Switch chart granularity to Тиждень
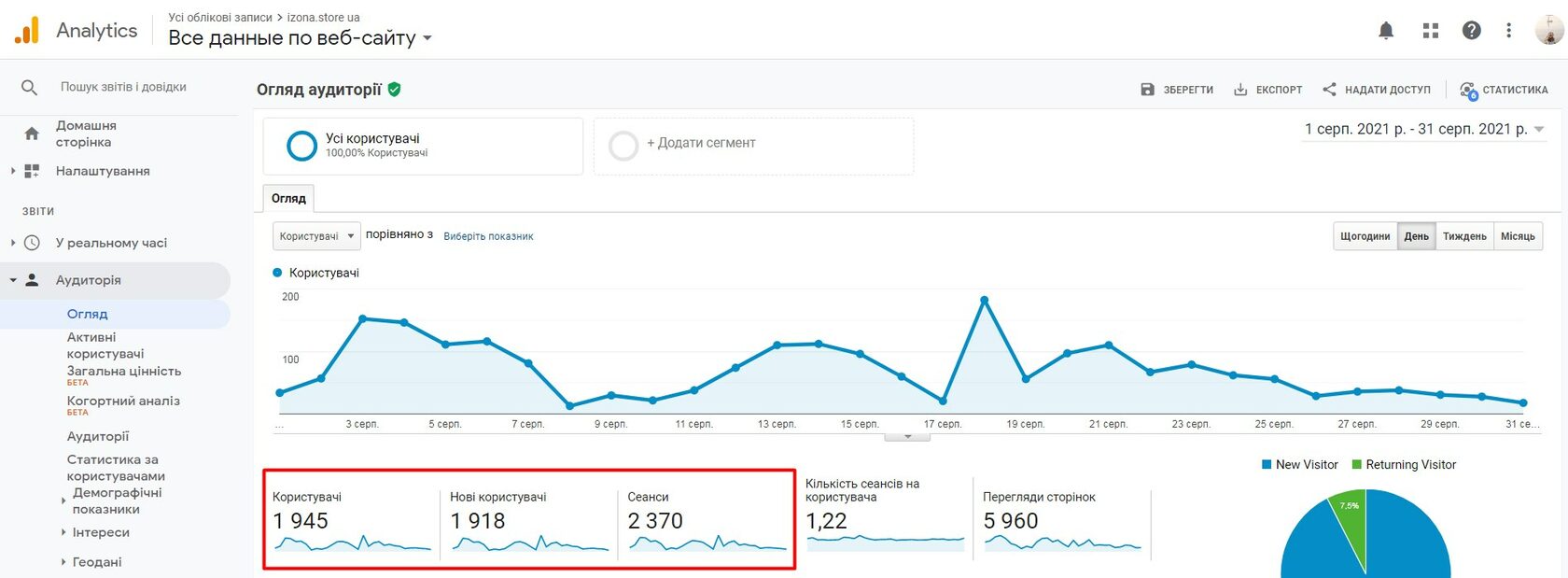Screen dimensions: 1568x578 (1464, 236)
